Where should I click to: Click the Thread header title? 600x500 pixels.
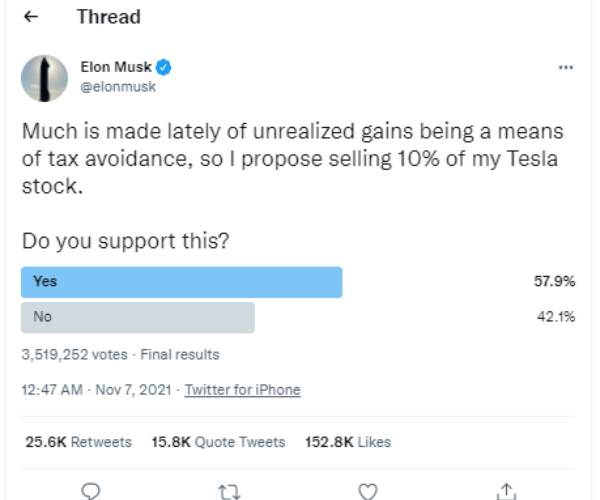[x=108, y=18]
